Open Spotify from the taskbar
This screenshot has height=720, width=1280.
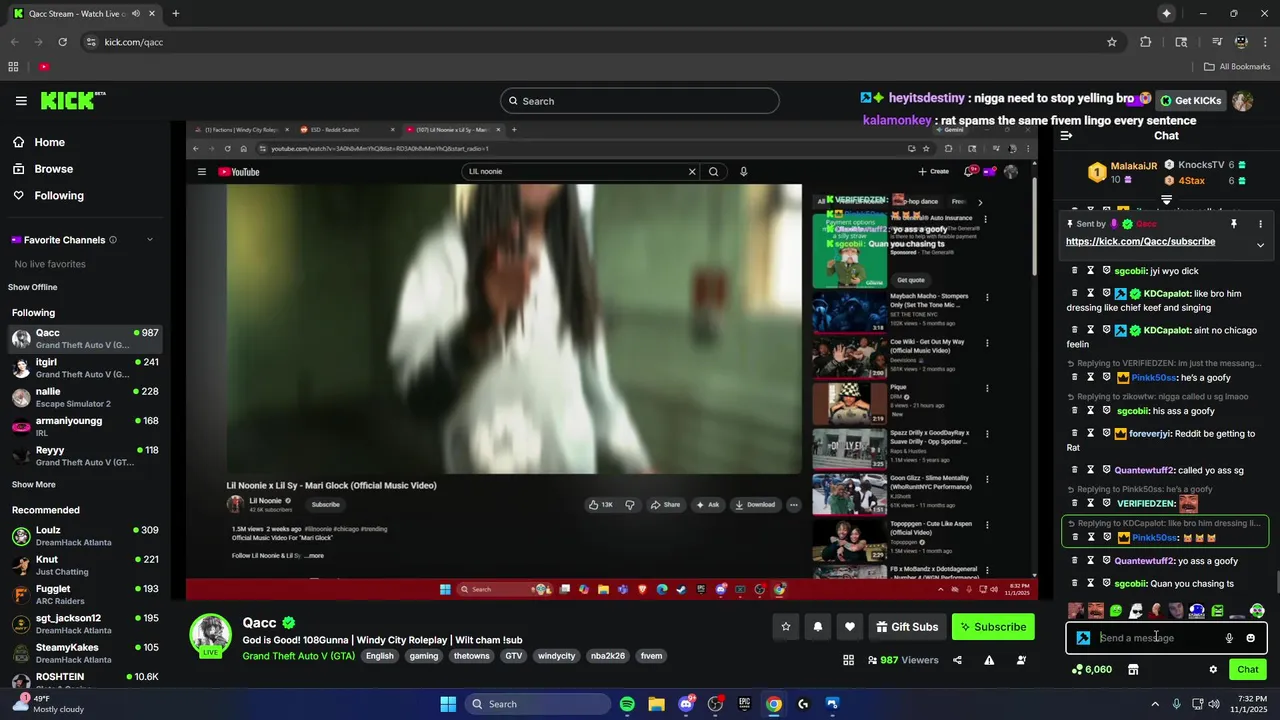pyautogui.click(x=627, y=704)
